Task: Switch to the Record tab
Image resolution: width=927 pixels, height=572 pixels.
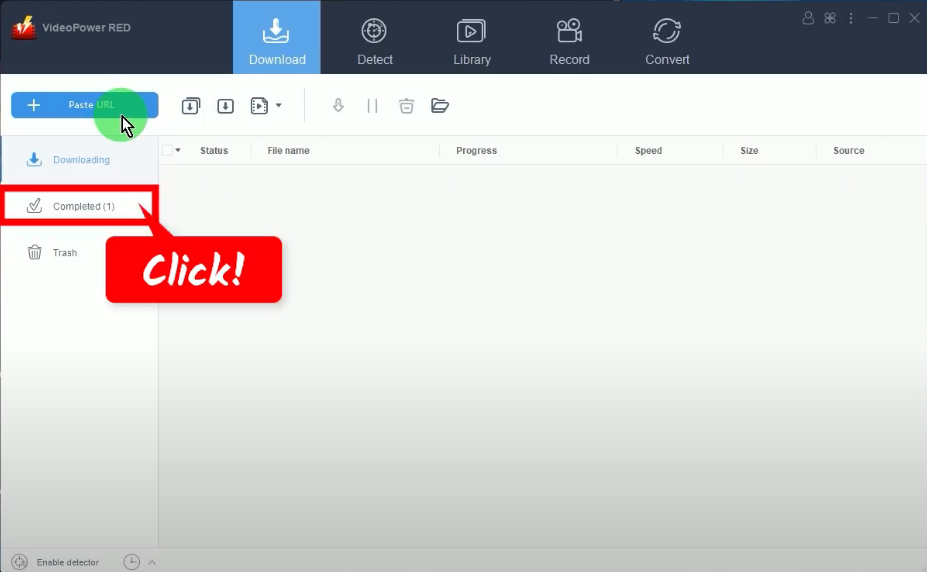Action: tap(569, 41)
